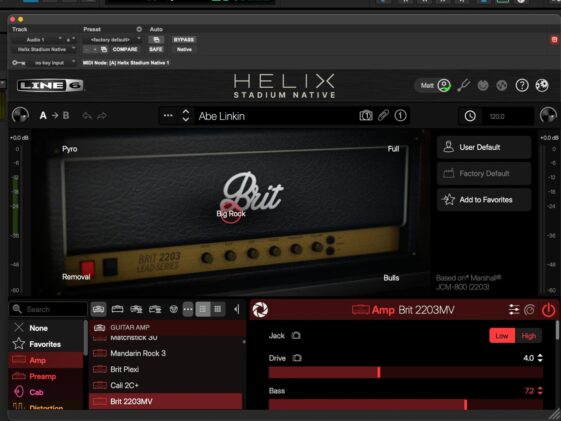Image resolution: width=561 pixels, height=421 pixels.
Task: Open the Audio 1 track dropdown
Action: (39, 39)
